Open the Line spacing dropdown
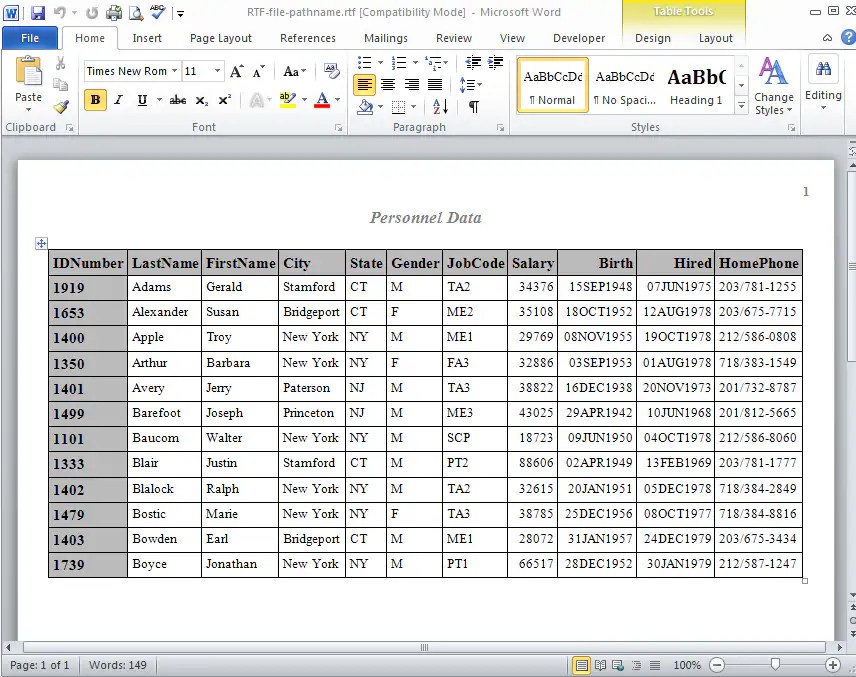This screenshot has height=677, width=856. tap(470, 83)
